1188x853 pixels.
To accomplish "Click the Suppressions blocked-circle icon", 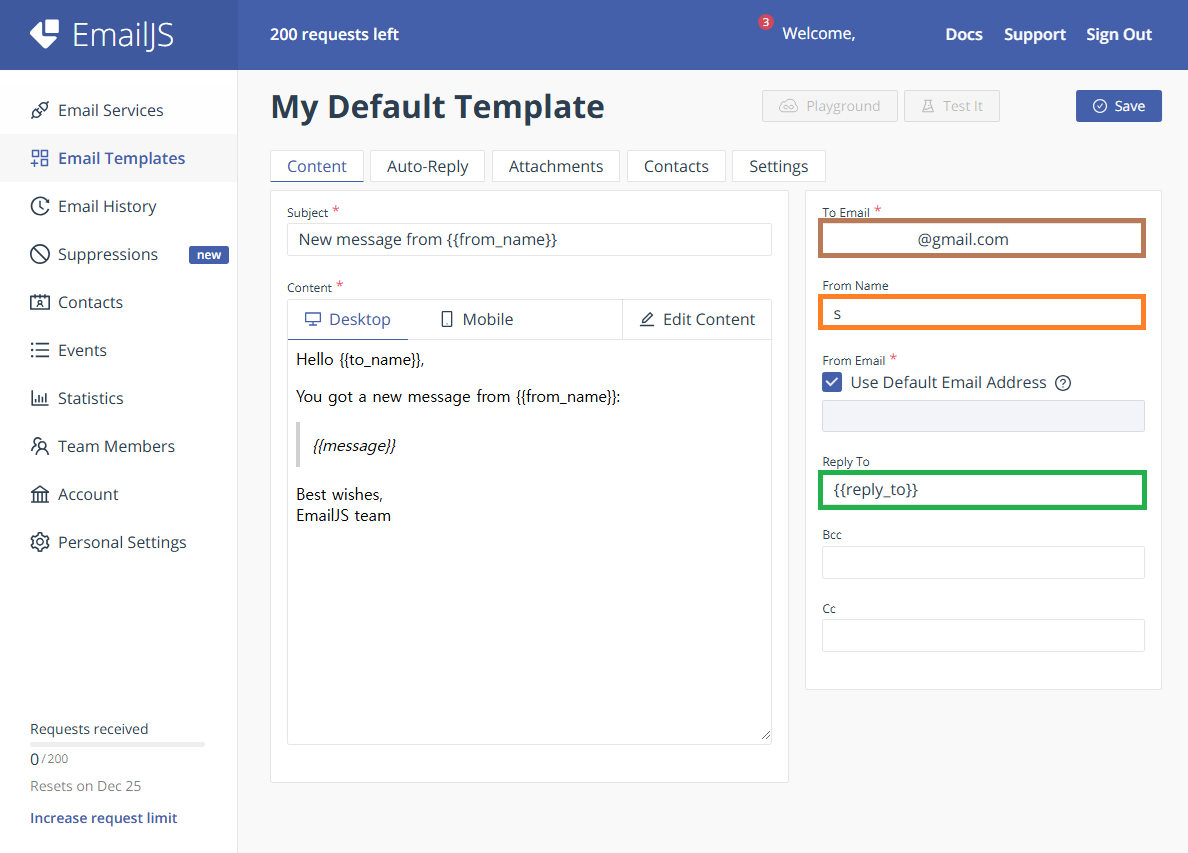I will tap(39, 254).
